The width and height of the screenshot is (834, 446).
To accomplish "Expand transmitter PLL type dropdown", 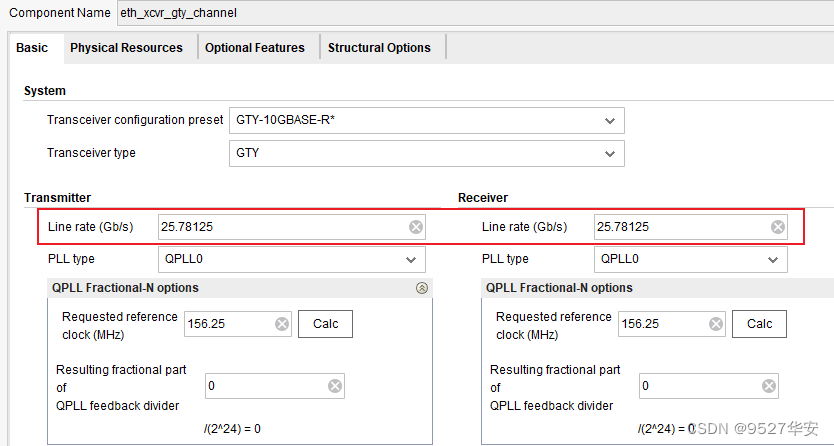I will tap(411, 260).
